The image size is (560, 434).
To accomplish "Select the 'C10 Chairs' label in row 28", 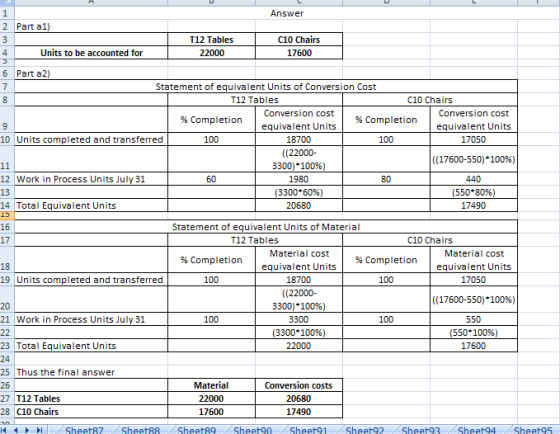I will 91,411.
